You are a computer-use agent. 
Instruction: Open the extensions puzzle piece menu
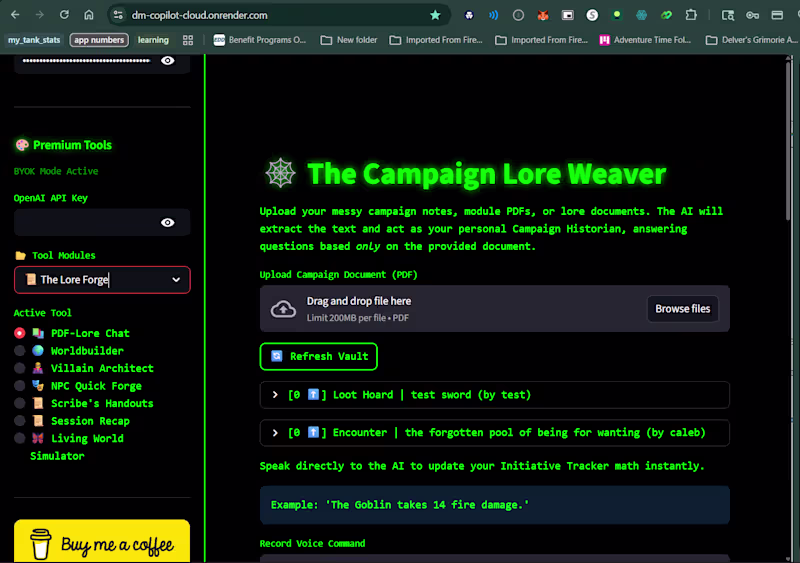click(691, 15)
